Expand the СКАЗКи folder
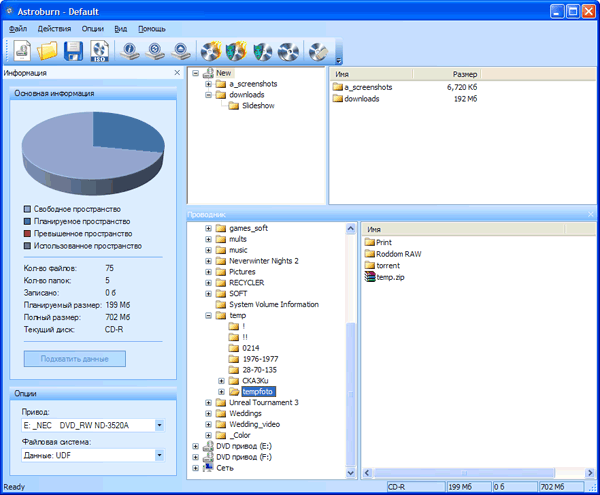Screen dimensions: 600x495 [221, 381]
